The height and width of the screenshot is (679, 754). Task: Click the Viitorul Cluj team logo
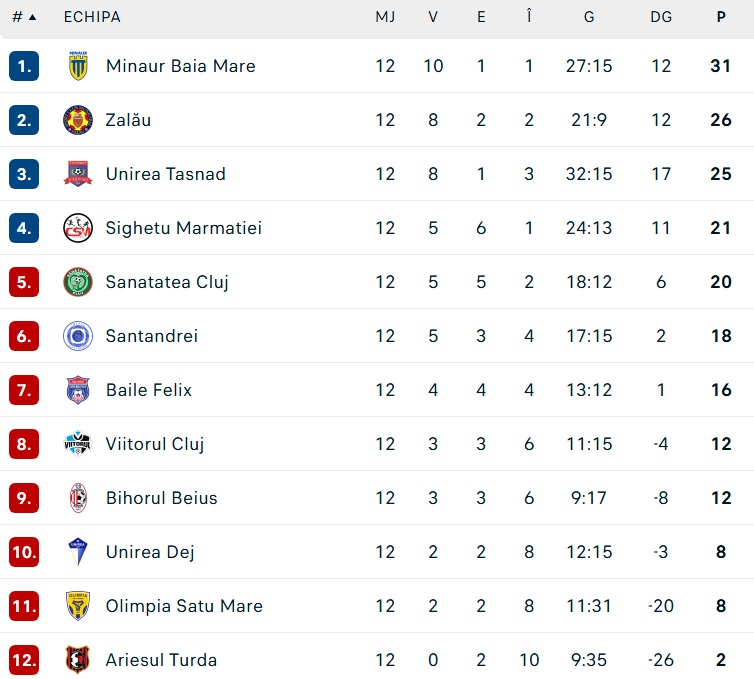coord(78,444)
